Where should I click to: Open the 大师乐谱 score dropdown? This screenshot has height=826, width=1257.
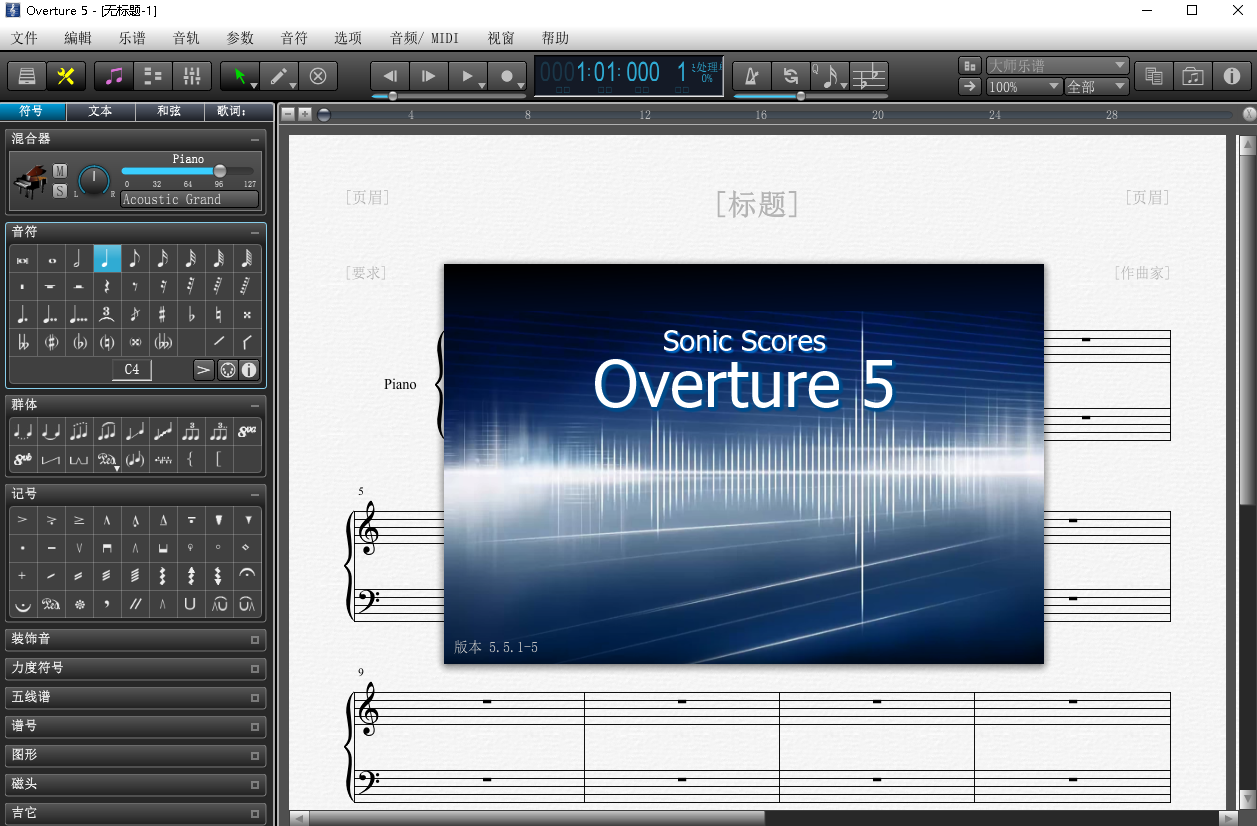click(1058, 66)
